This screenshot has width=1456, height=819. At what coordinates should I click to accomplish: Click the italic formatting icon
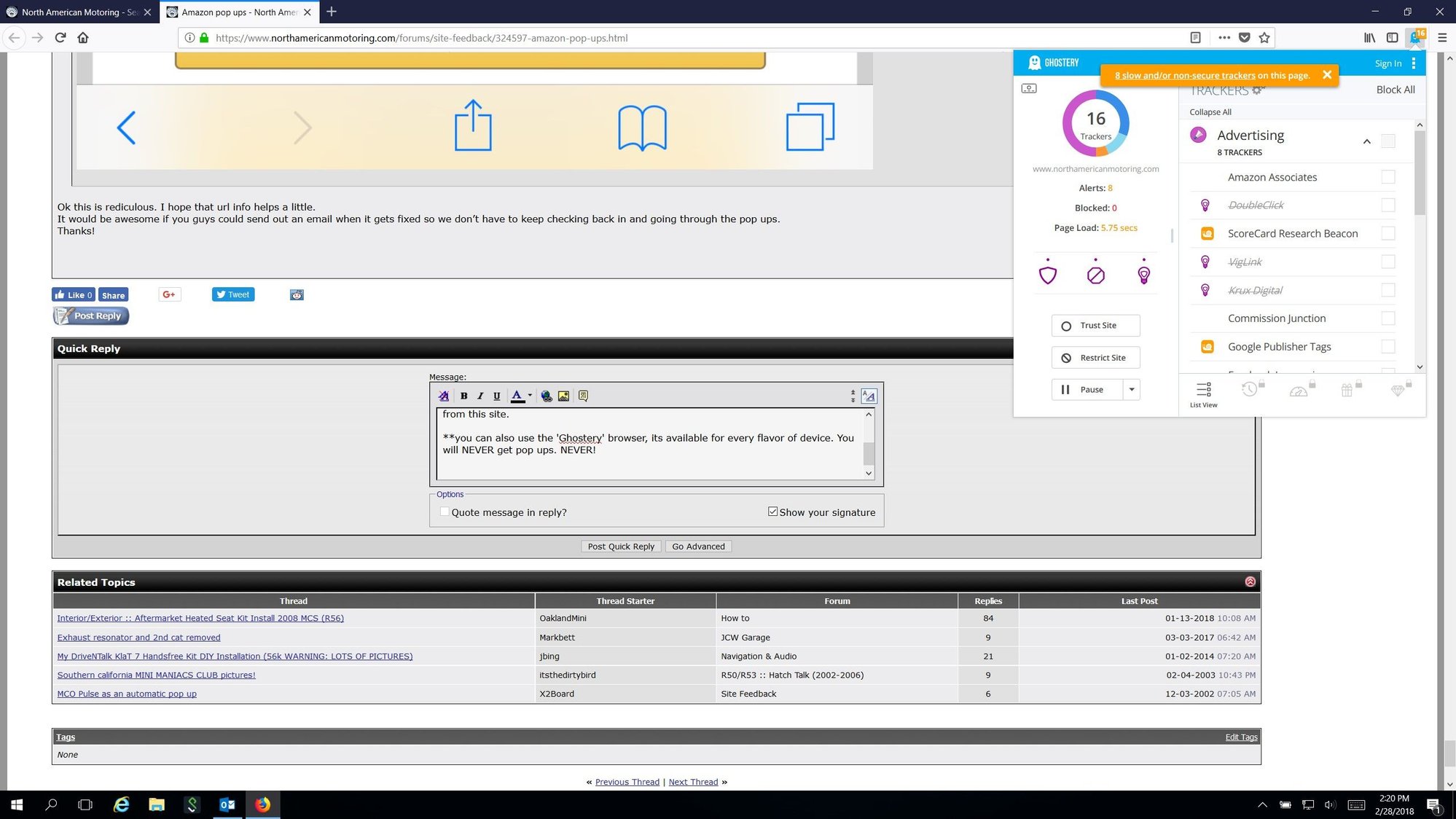(x=480, y=396)
